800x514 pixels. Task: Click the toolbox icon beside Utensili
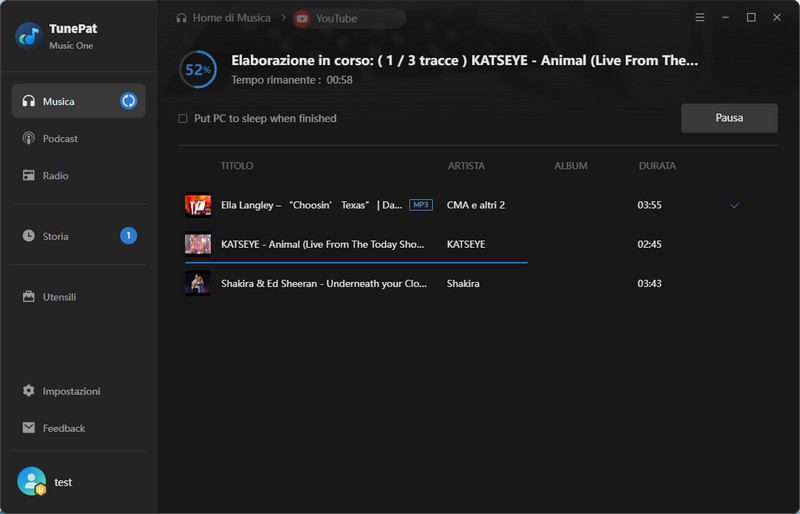[29, 297]
